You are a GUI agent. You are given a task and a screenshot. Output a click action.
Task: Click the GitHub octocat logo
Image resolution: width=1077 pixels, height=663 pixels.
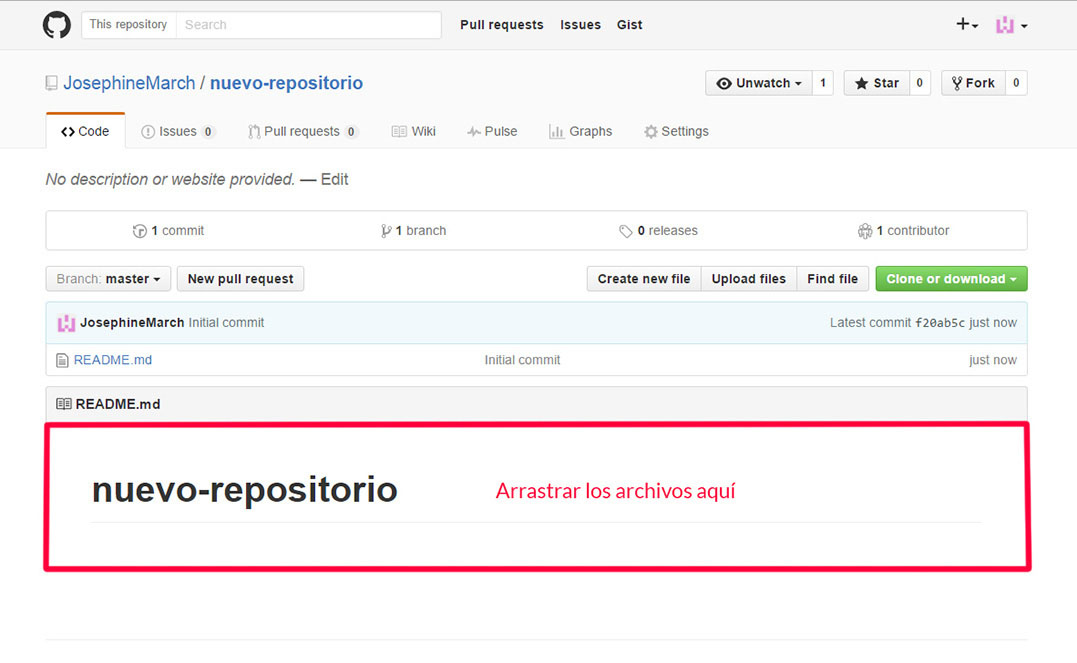[56, 24]
